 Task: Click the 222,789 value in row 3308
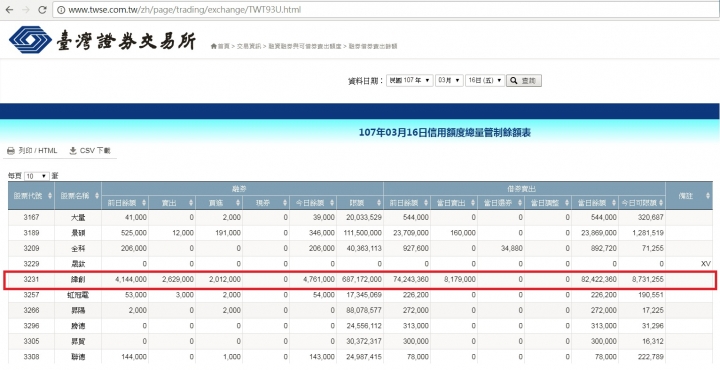[x=651, y=357]
